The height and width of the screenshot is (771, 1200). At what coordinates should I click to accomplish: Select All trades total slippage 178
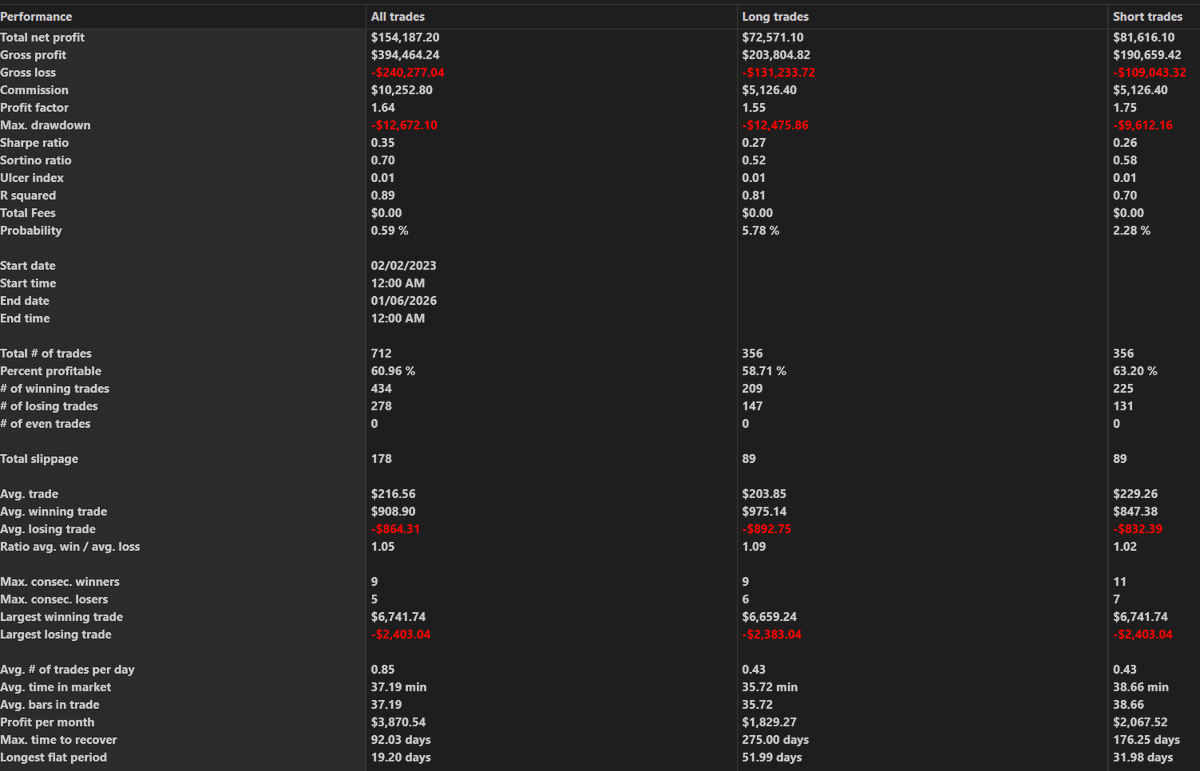click(x=381, y=458)
